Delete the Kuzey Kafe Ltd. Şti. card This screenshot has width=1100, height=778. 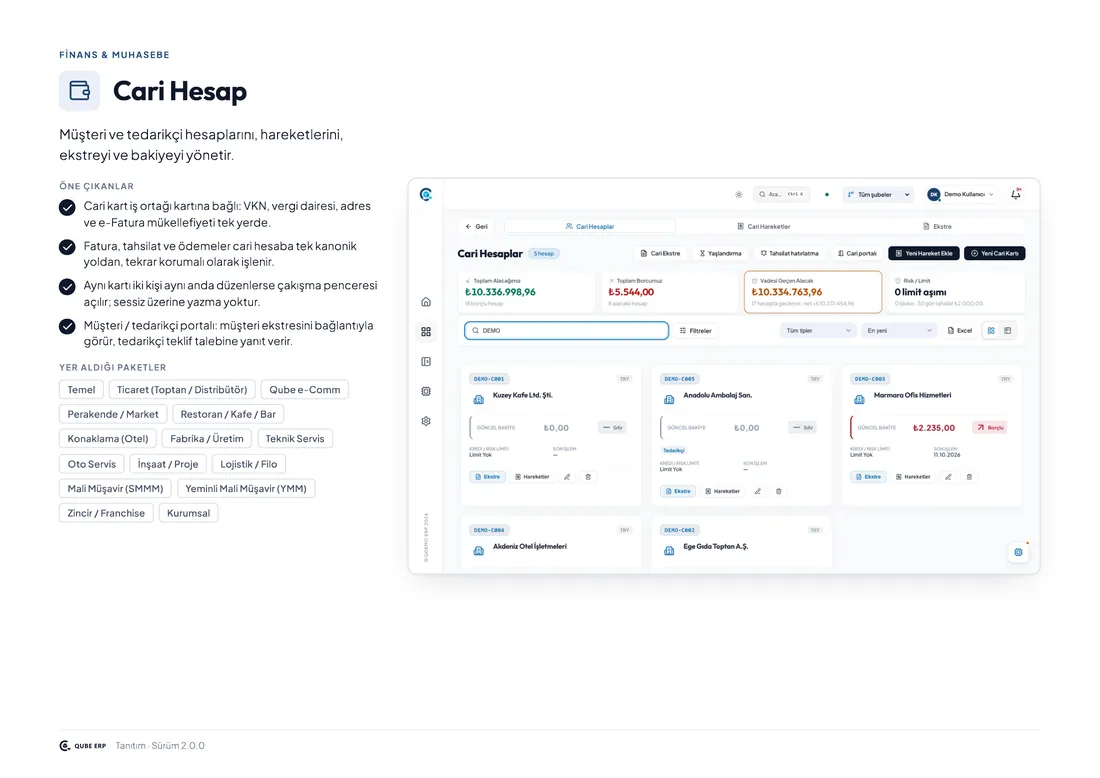click(x=588, y=477)
